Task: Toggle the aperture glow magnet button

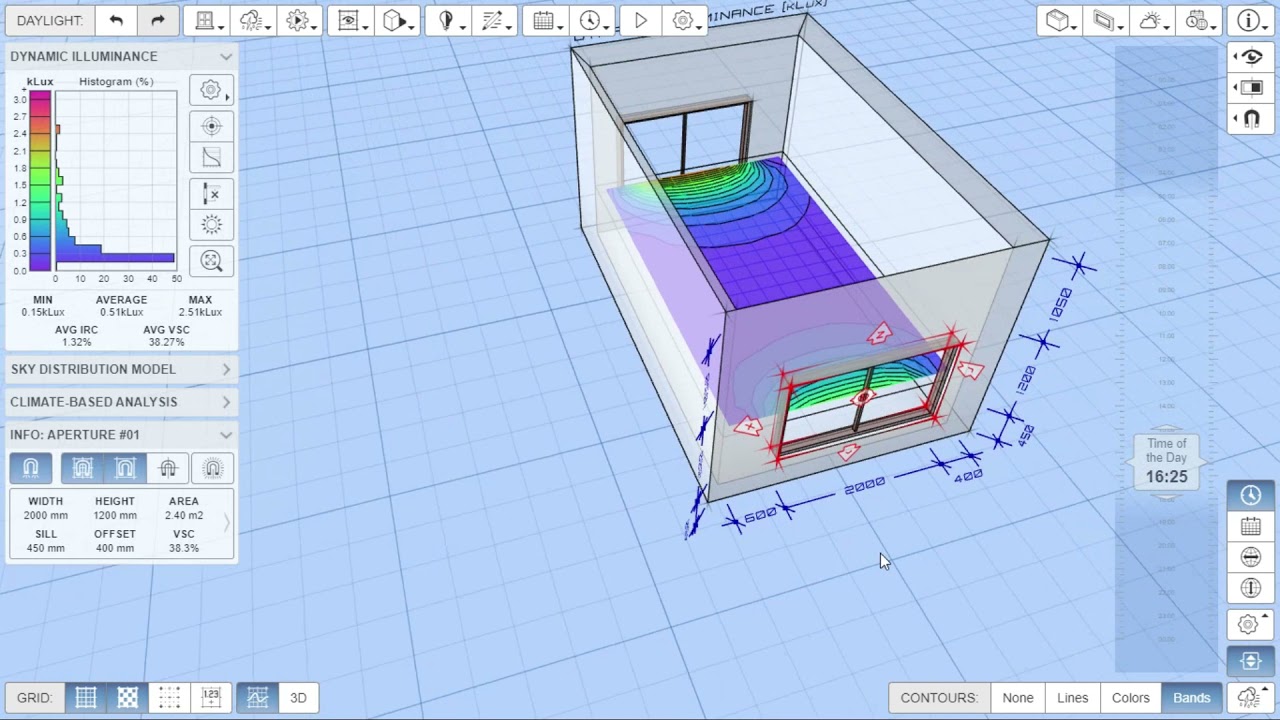Action: (212, 468)
